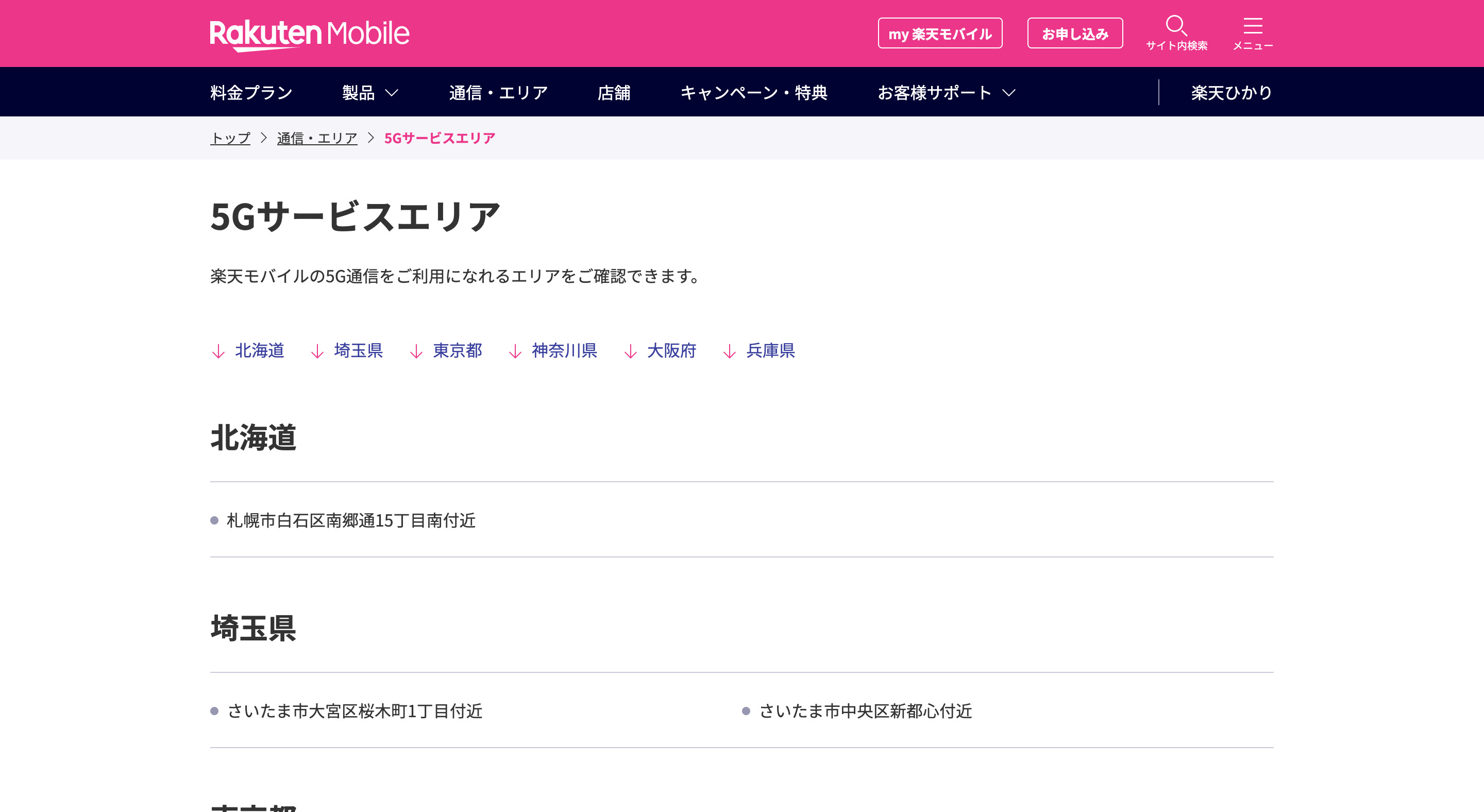The image size is (1484, 812).
Task: Click the Rakuten Mobile logo
Action: [309, 35]
